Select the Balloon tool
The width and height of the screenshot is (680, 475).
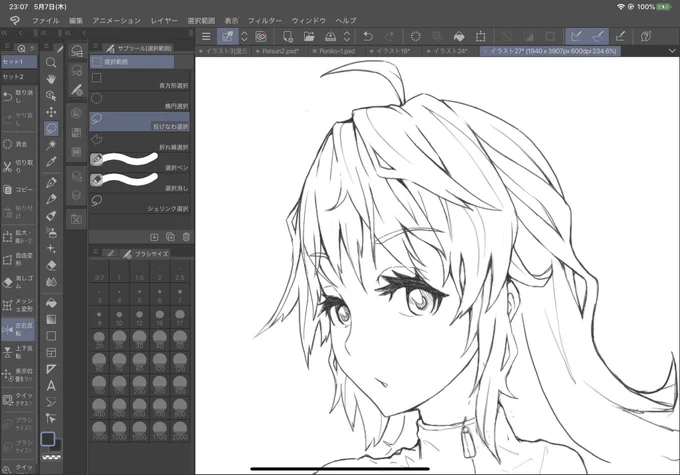(51, 402)
